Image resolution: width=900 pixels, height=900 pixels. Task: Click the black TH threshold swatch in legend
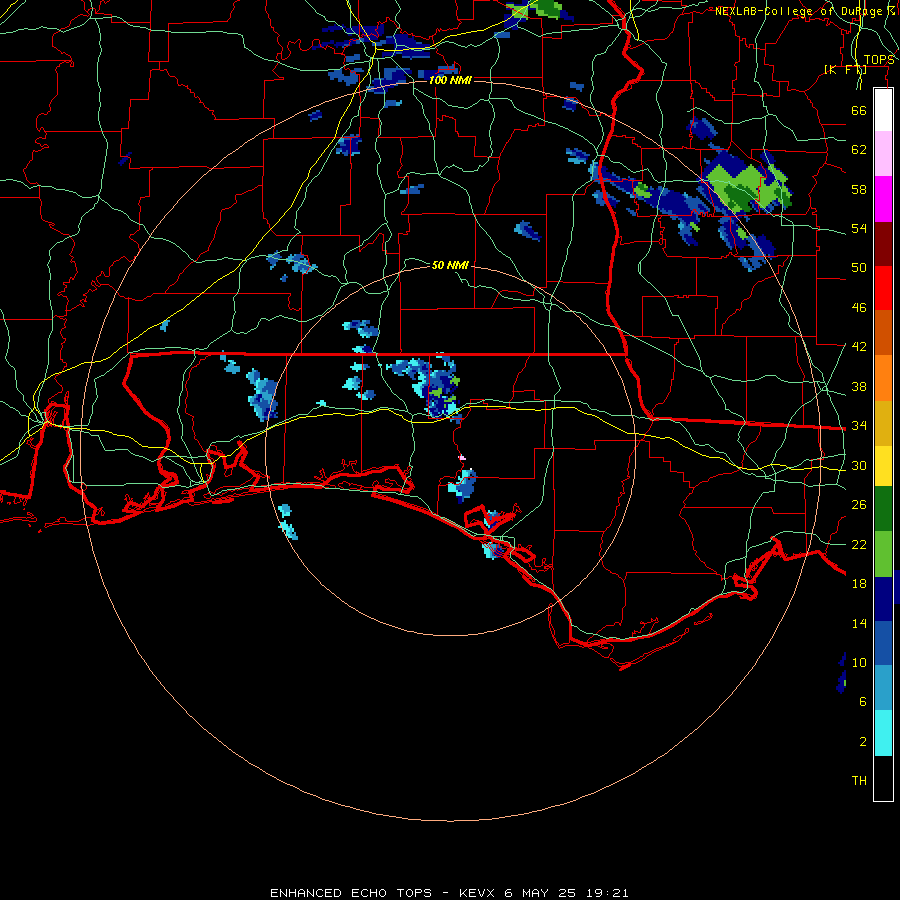pyautogui.click(x=883, y=778)
